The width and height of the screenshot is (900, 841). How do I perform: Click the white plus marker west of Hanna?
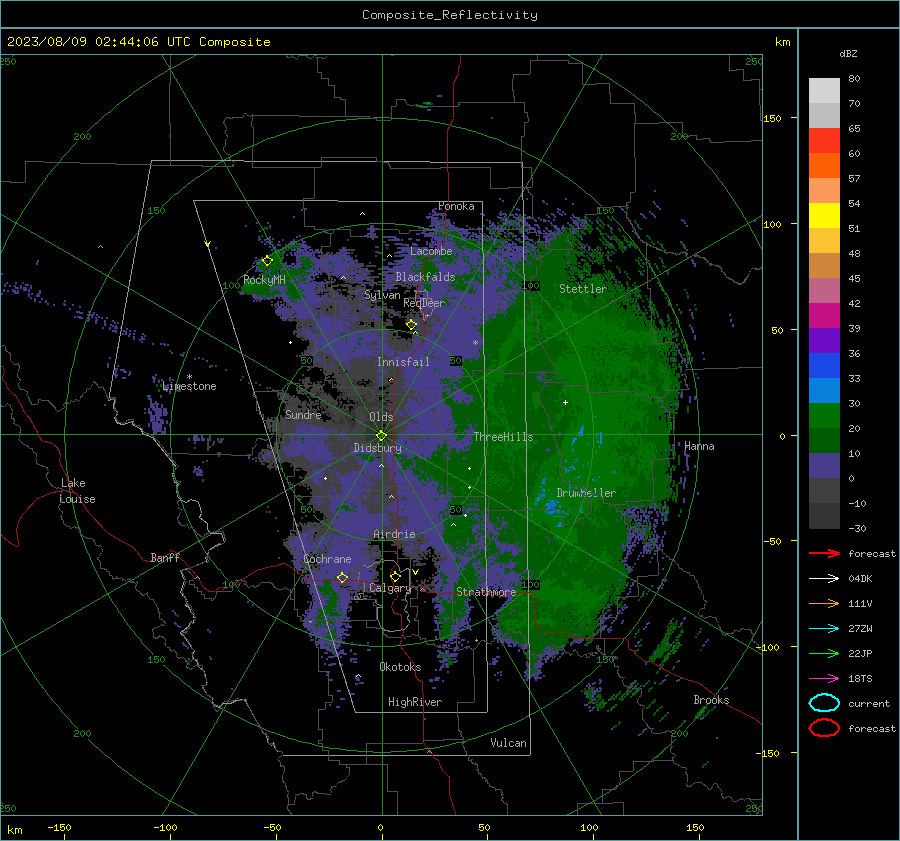pyautogui.click(x=565, y=402)
